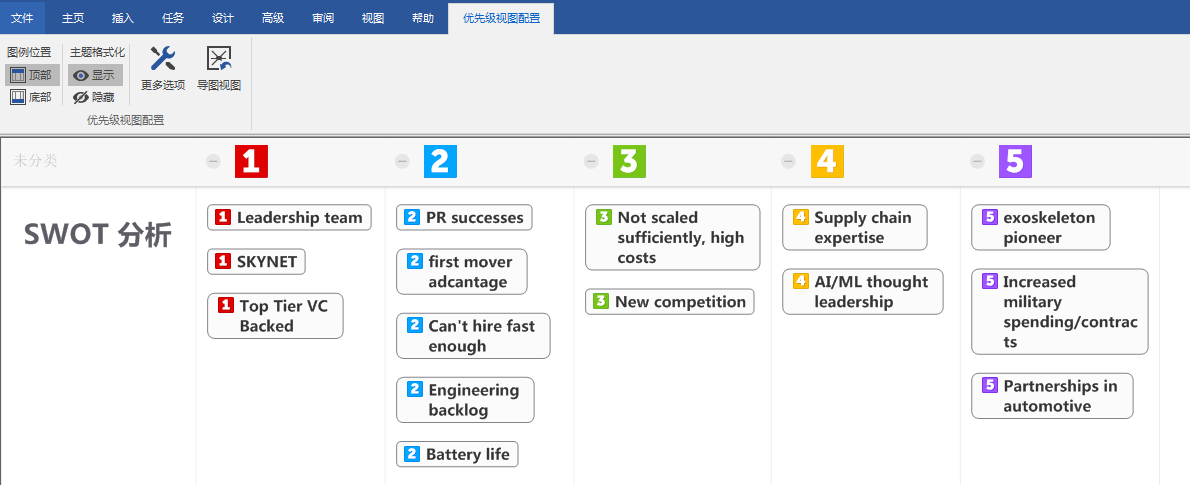Click priority icon on SKYNET topic
Image resolution: width=1190 pixels, height=485 pixels.
pos(224,262)
